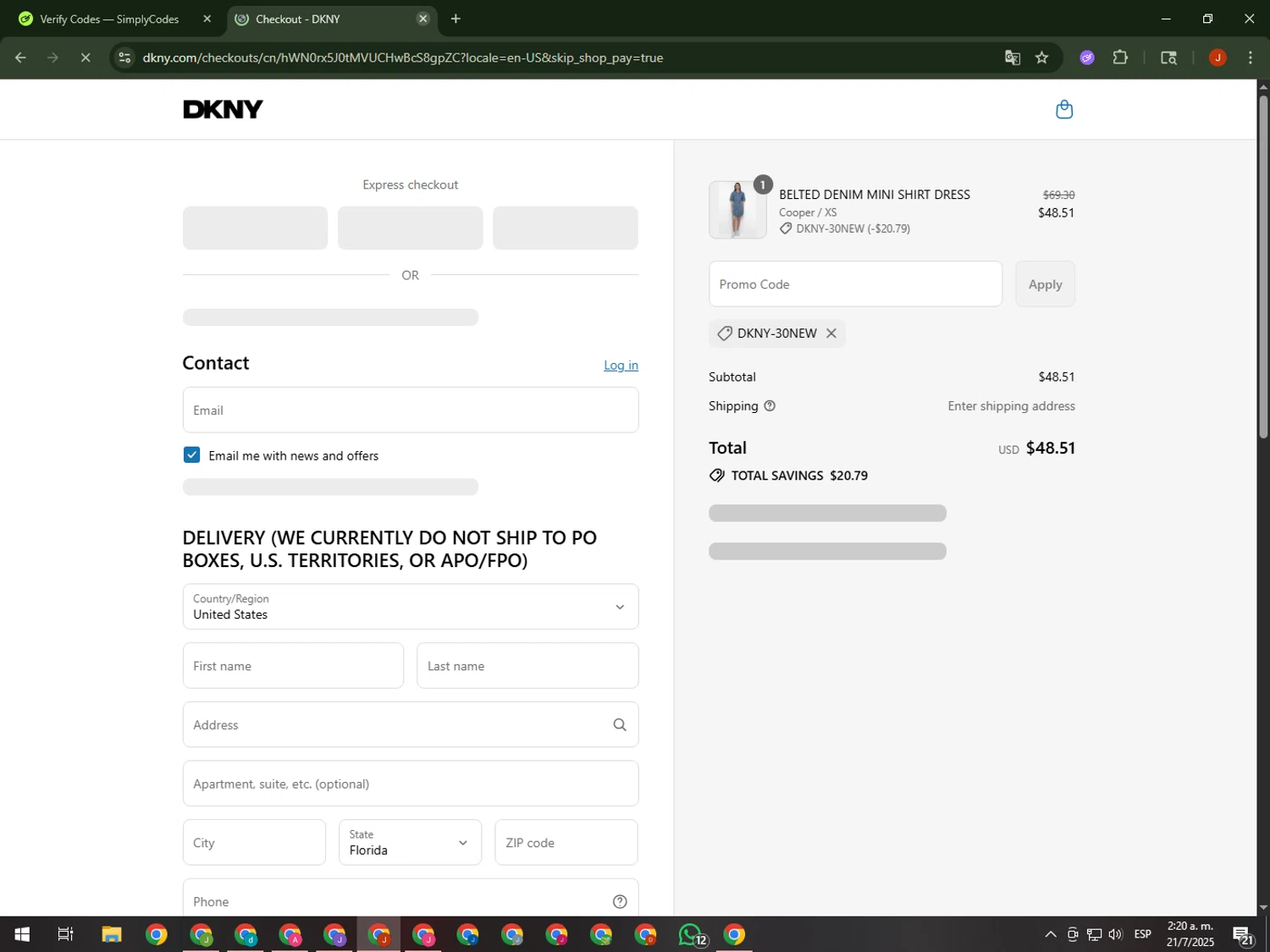Show hidden system tray icons
Screen dimensions: 1270x952
point(1050,934)
